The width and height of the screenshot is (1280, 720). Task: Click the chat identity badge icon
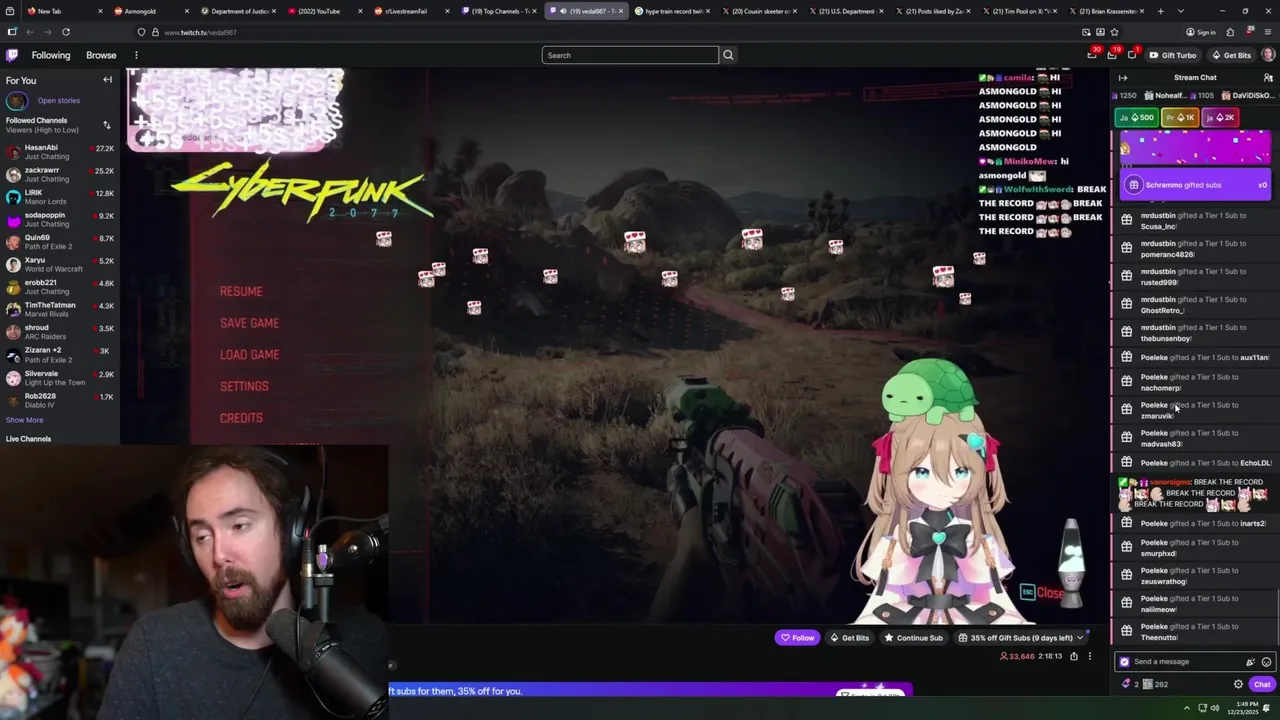[1125, 662]
